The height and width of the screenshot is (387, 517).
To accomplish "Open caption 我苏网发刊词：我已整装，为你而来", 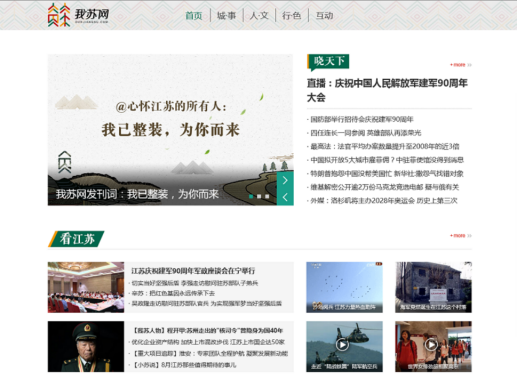I will tap(137, 194).
